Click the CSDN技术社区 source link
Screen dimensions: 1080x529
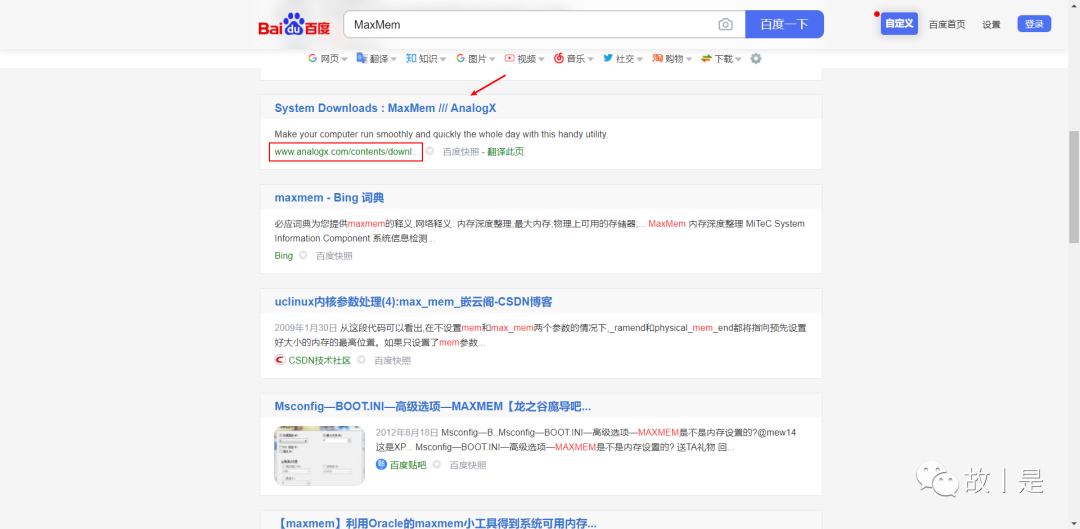(x=320, y=360)
